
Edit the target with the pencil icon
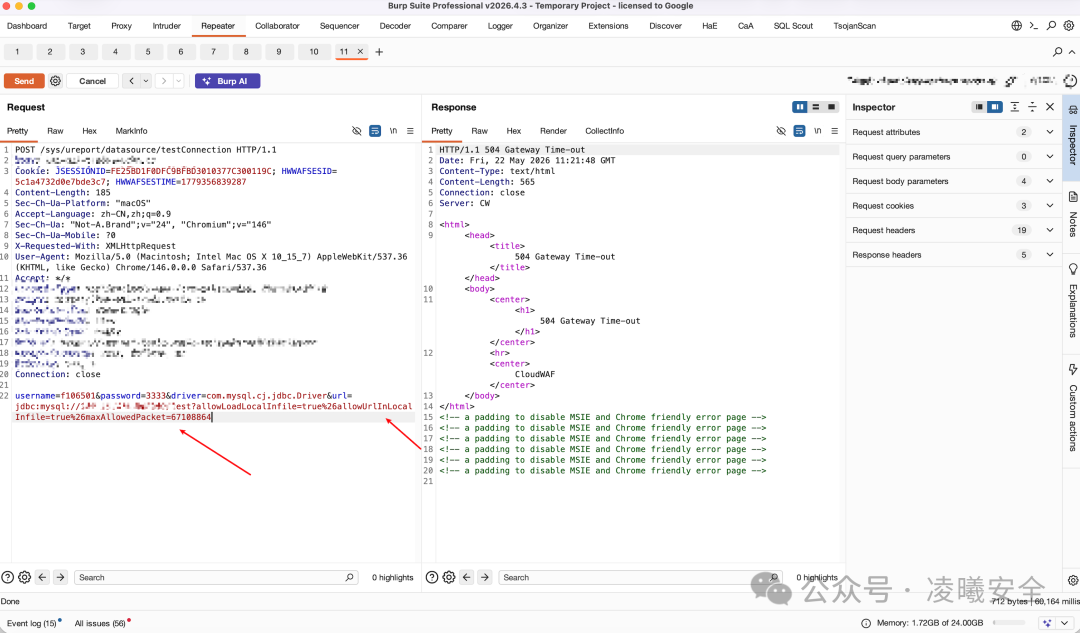(x=1010, y=81)
